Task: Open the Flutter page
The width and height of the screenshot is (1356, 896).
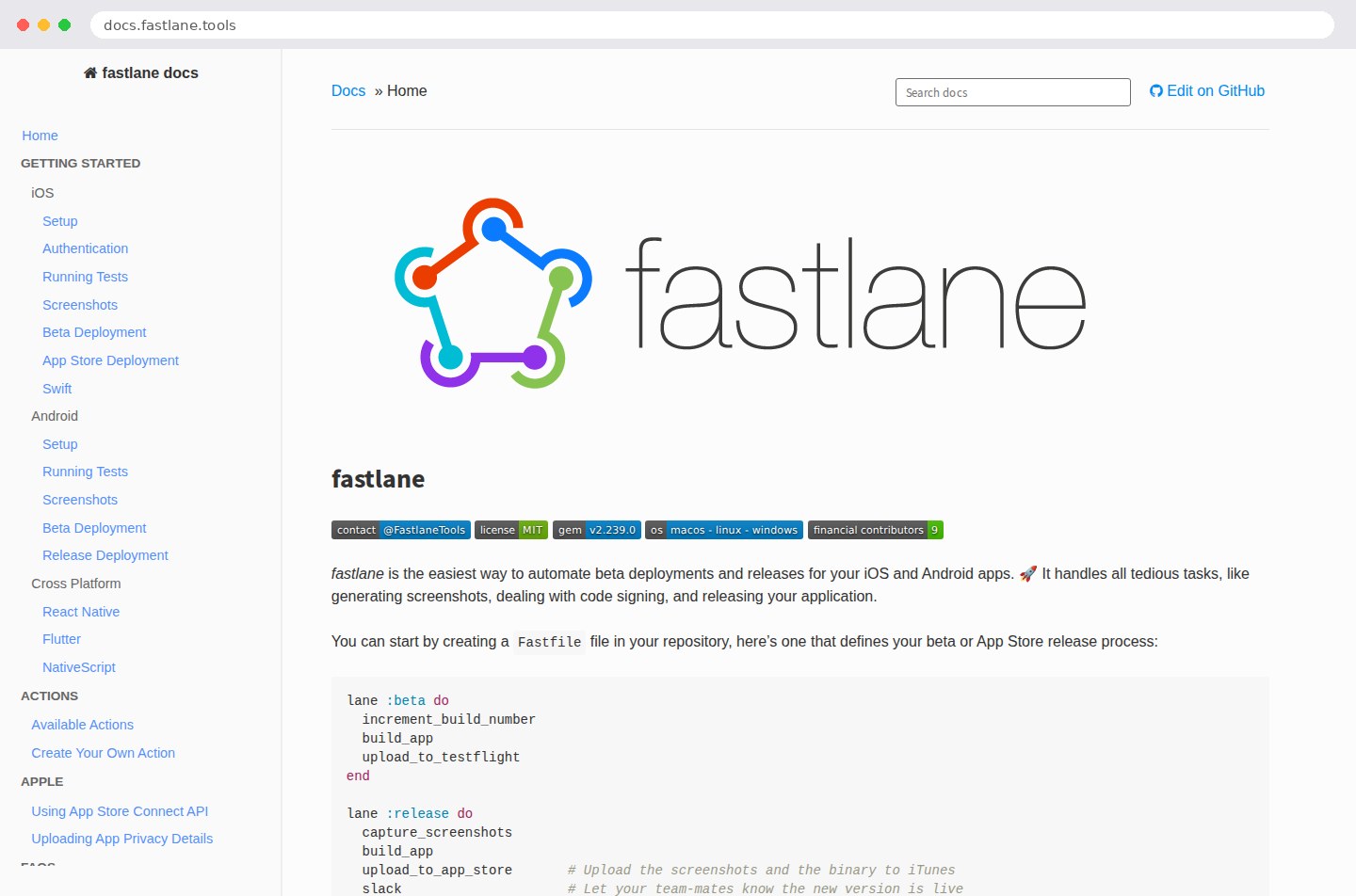Action: pyautogui.click(x=61, y=639)
